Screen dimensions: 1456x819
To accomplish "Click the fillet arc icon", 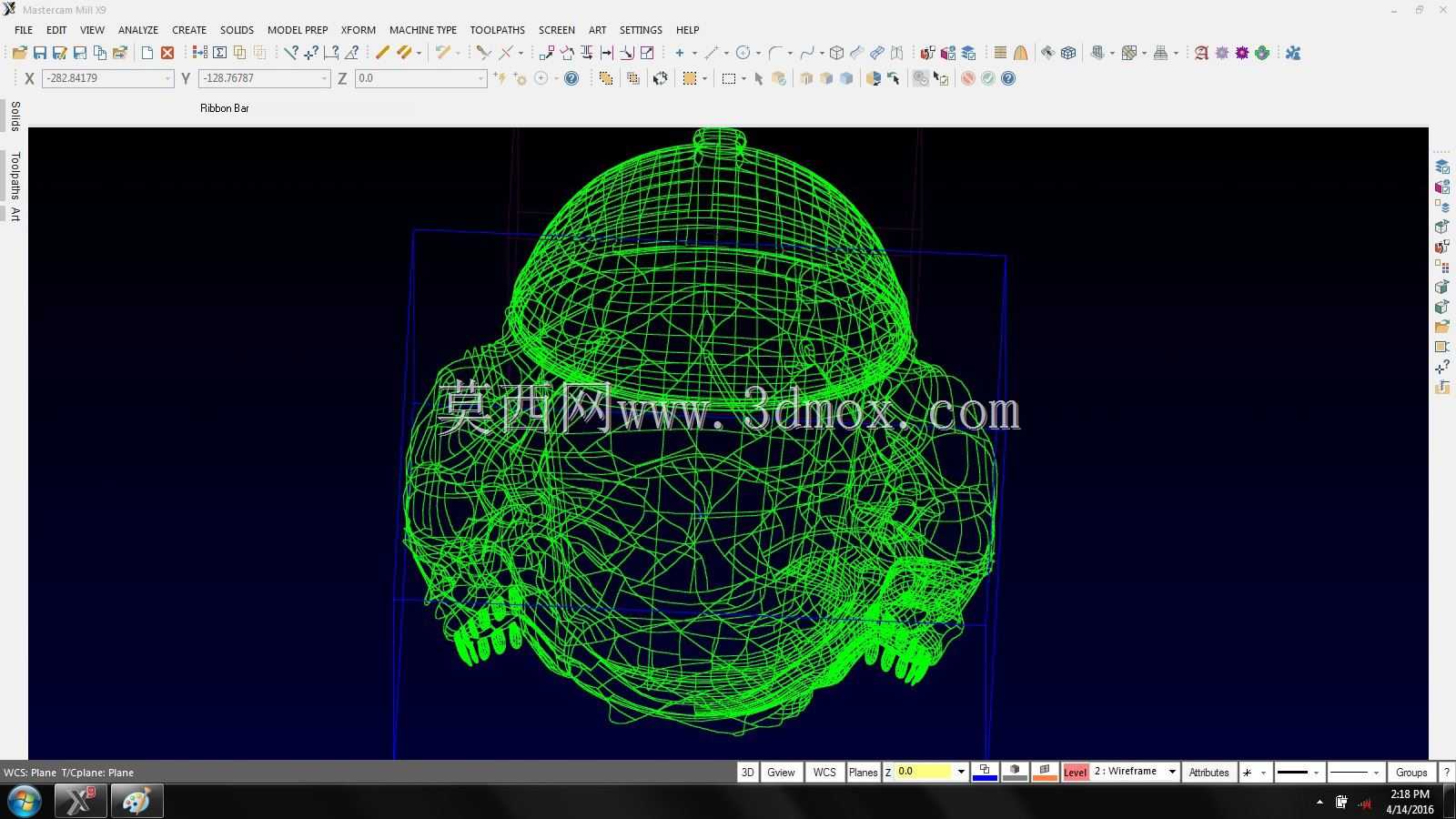I will click(775, 53).
